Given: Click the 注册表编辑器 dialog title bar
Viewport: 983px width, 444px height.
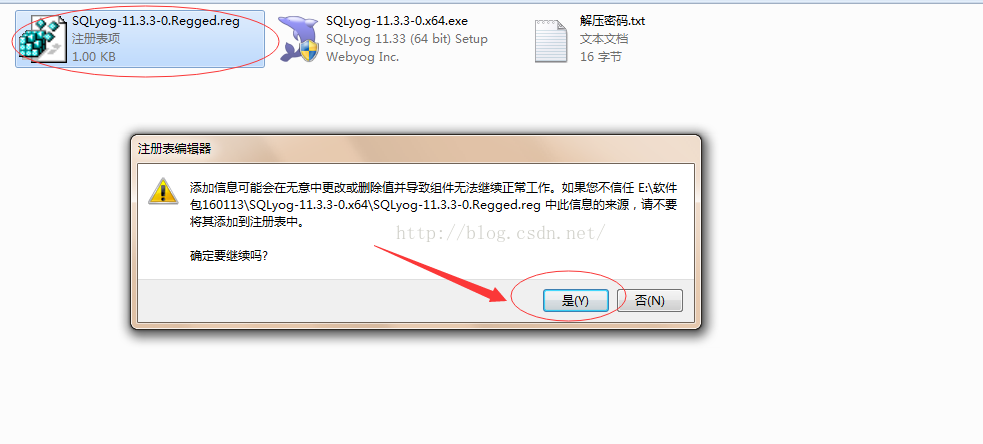Looking at the screenshot, I should click(416, 149).
